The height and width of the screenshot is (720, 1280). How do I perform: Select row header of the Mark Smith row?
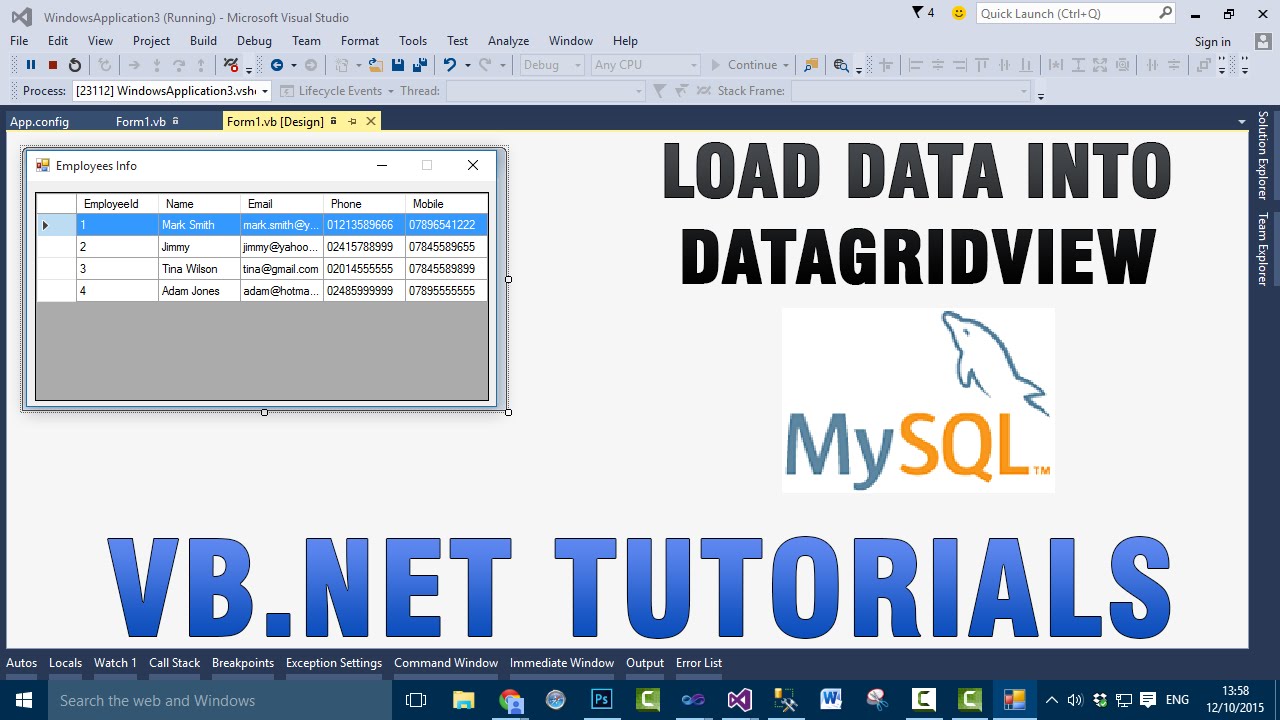[x=56, y=225]
